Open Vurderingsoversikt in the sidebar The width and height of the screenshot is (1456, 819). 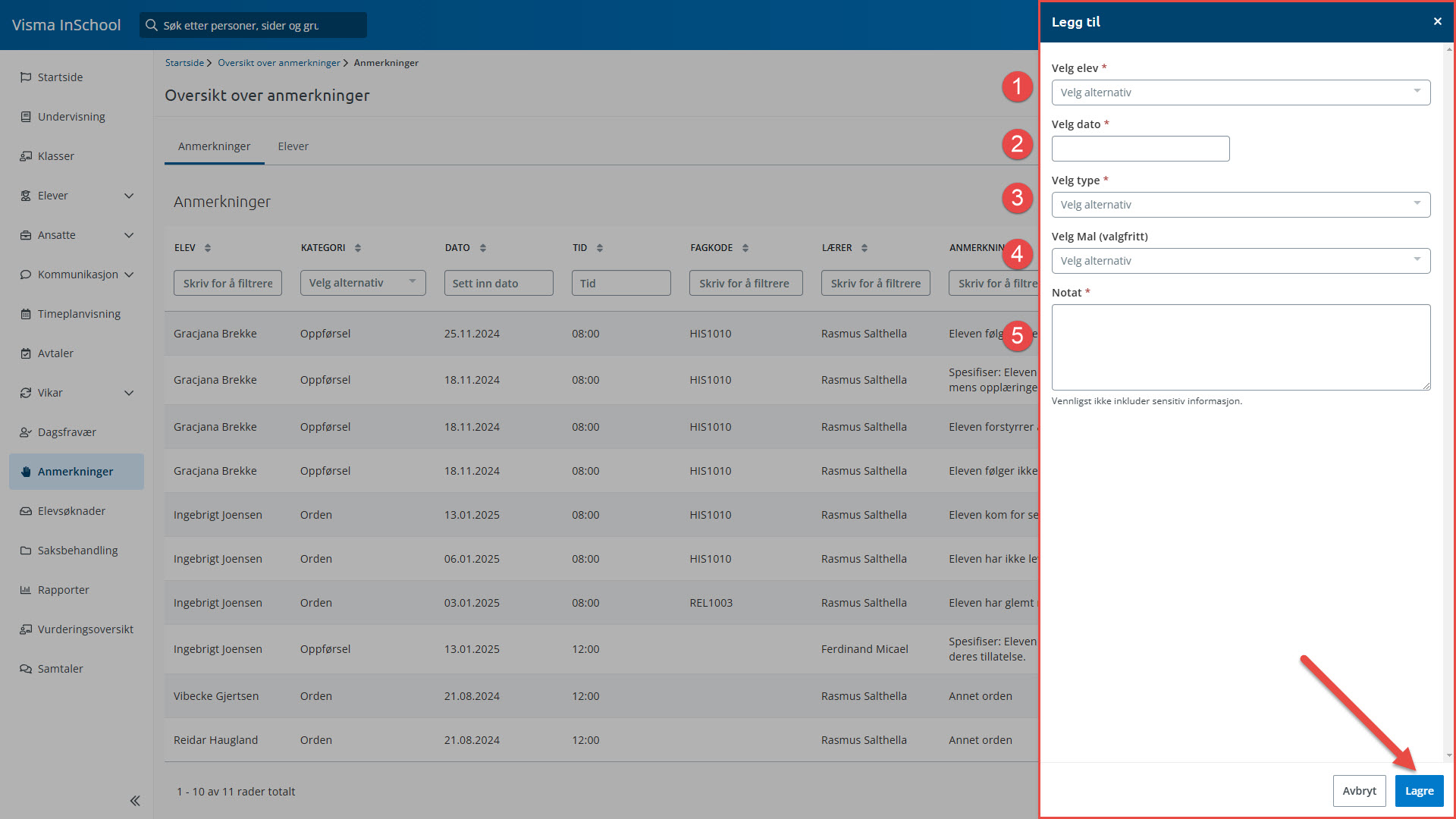pyautogui.click(x=85, y=629)
